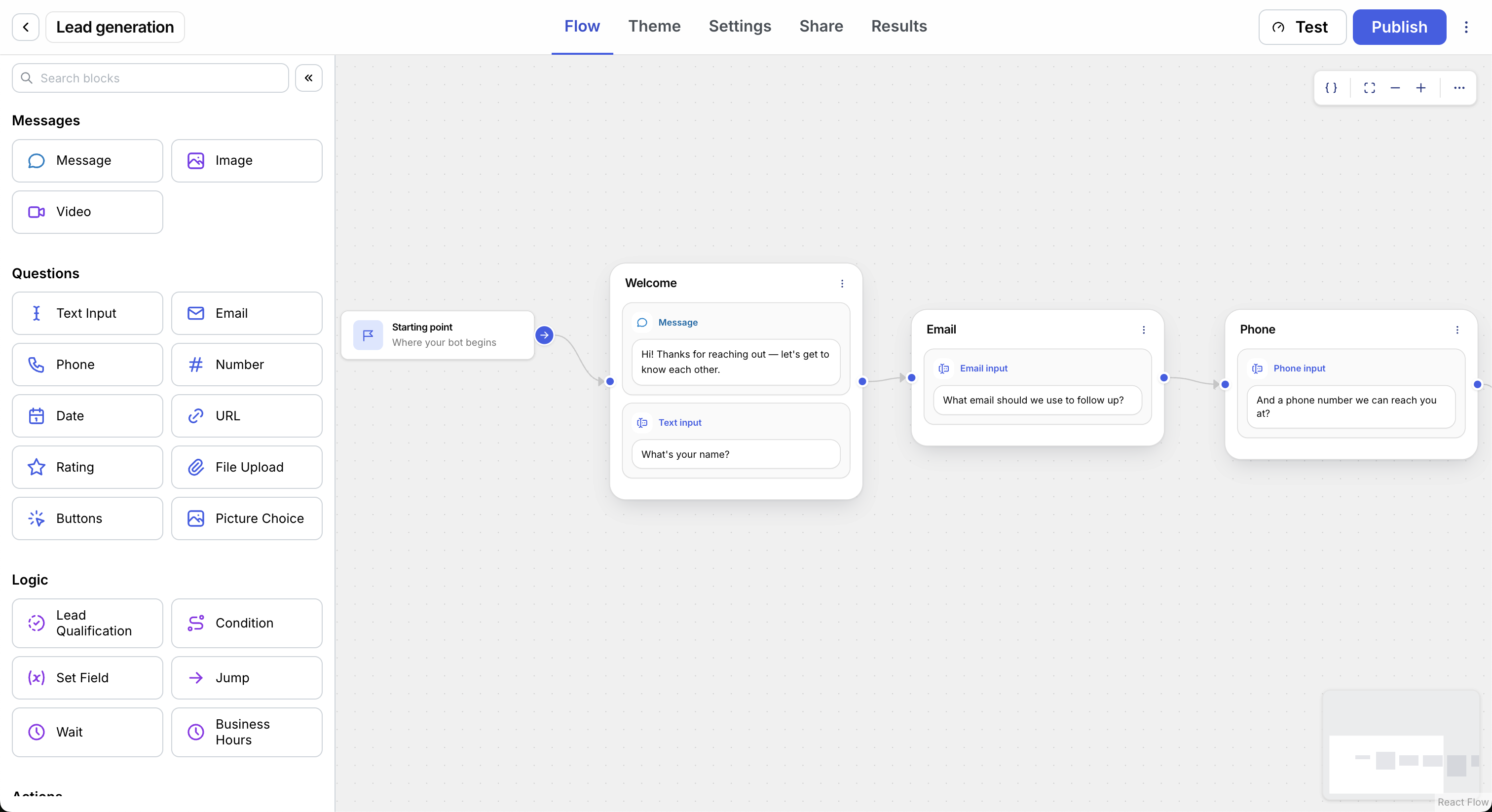The width and height of the screenshot is (1492, 812).
Task: Switch to the Flow tab
Action: click(x=582, y=27)
